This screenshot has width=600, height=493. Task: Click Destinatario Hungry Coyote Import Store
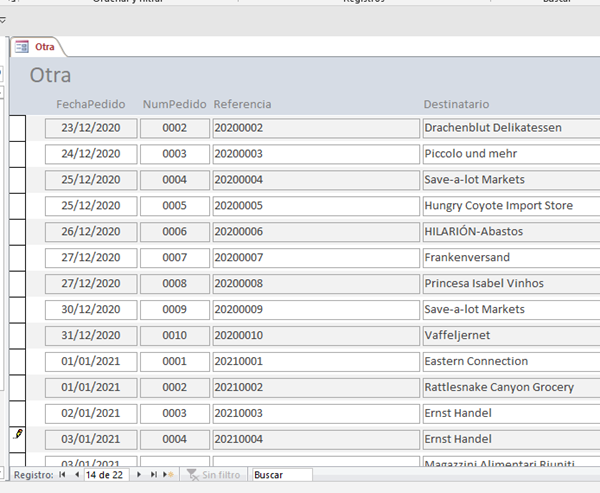tap(511, 206)
